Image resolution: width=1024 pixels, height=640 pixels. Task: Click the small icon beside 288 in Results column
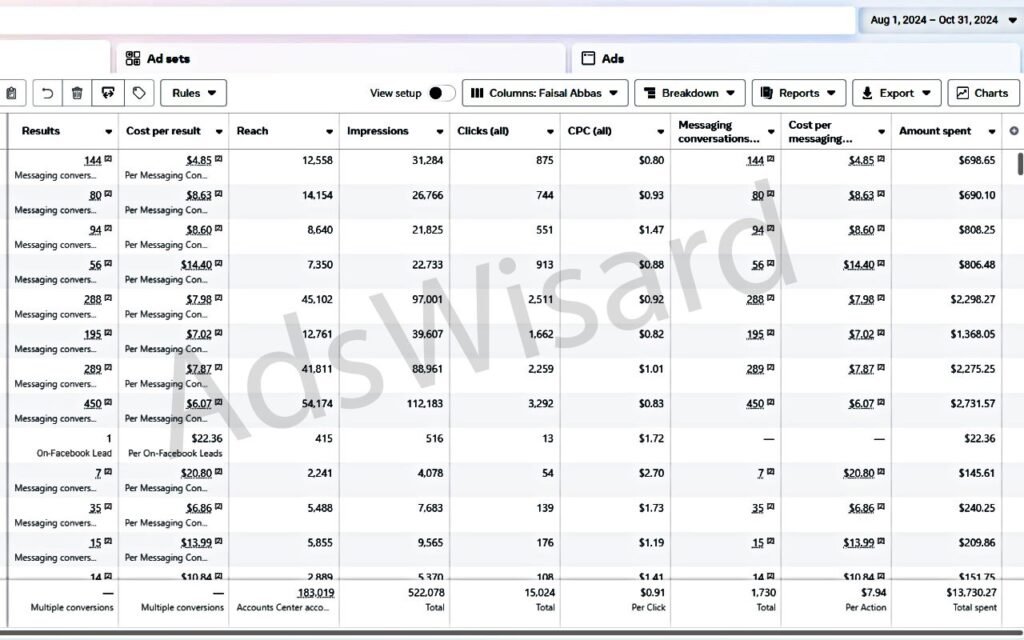108,298
